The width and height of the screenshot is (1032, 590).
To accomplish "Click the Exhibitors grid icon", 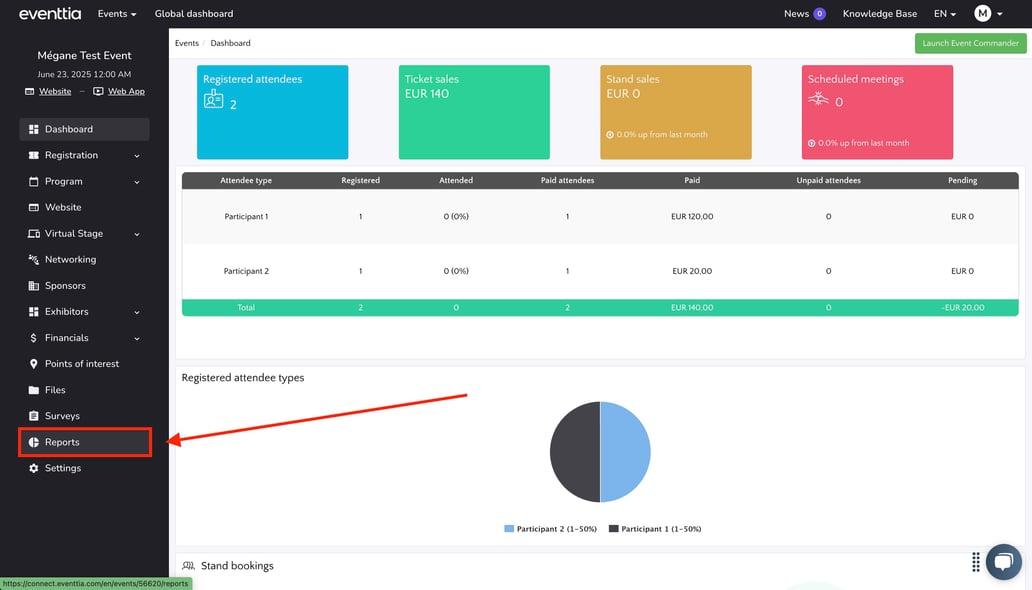I will coord(34,311).
